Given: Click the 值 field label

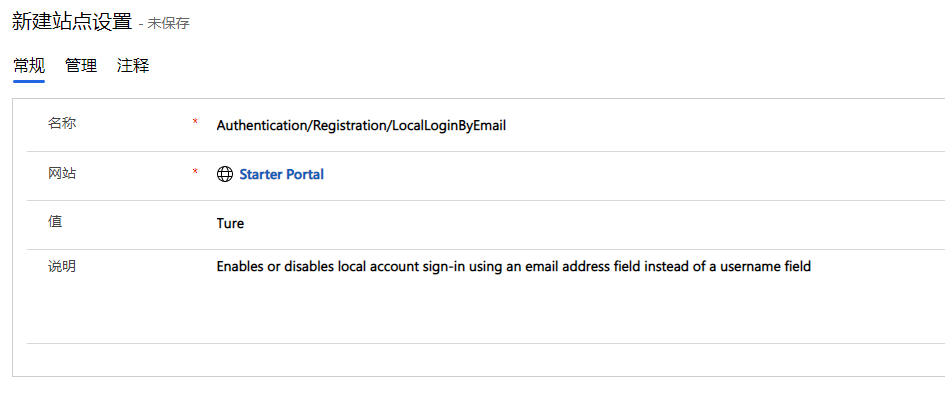Looking at the screenshot, I should 55,222.
